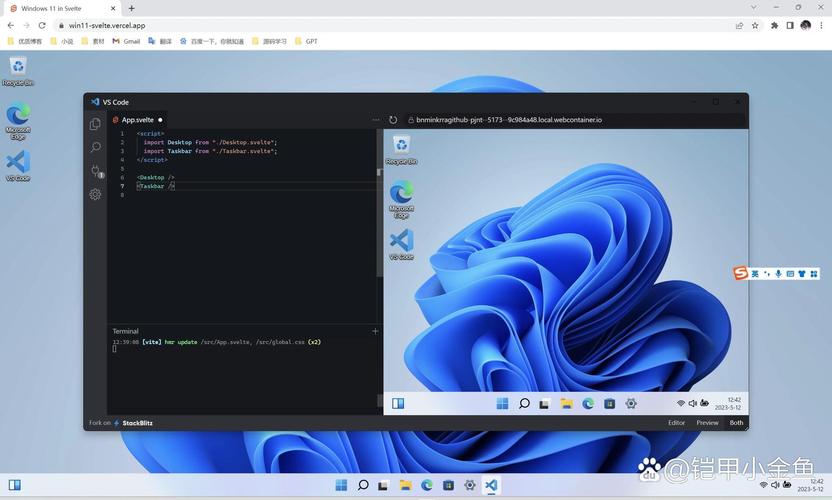Open Microsoft Store on the bottom taskbar

coord(448,485)
